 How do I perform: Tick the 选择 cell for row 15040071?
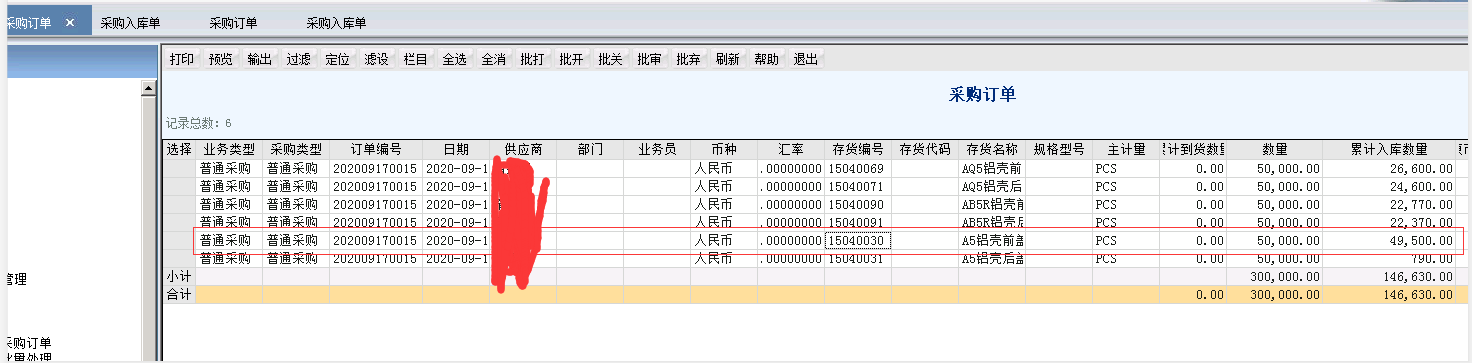(179, 186)
